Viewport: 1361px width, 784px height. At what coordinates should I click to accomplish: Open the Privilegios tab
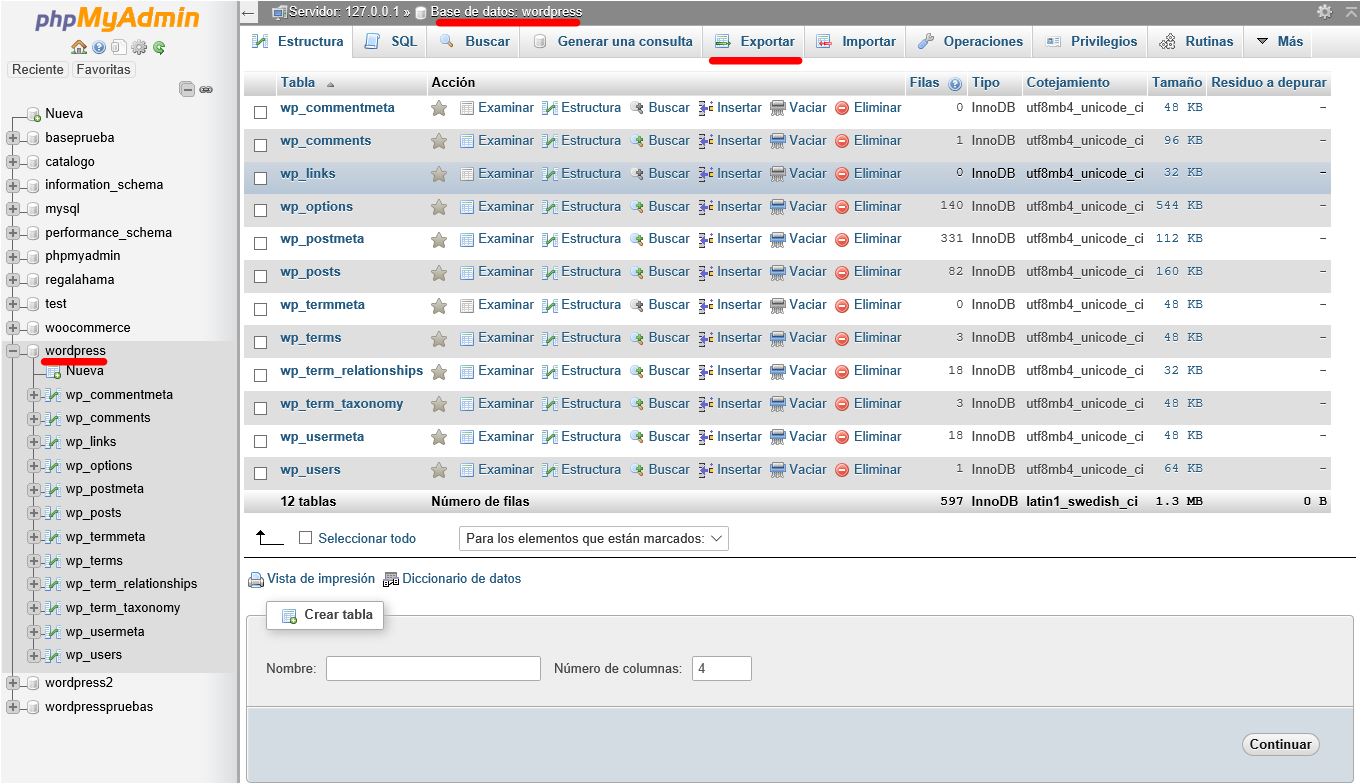pyautogui.click(x=1092, y=42)
